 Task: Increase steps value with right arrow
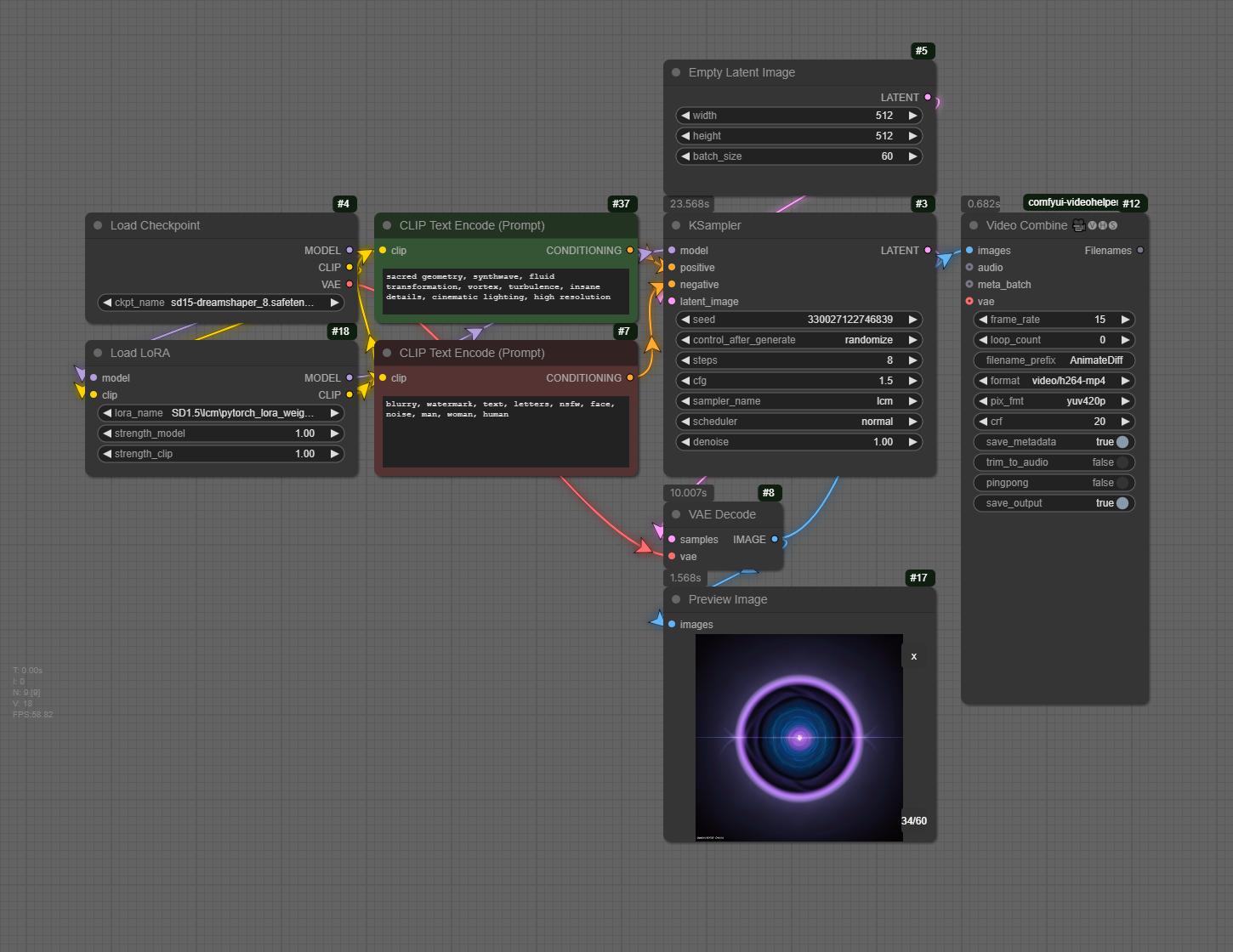(912, 360)
